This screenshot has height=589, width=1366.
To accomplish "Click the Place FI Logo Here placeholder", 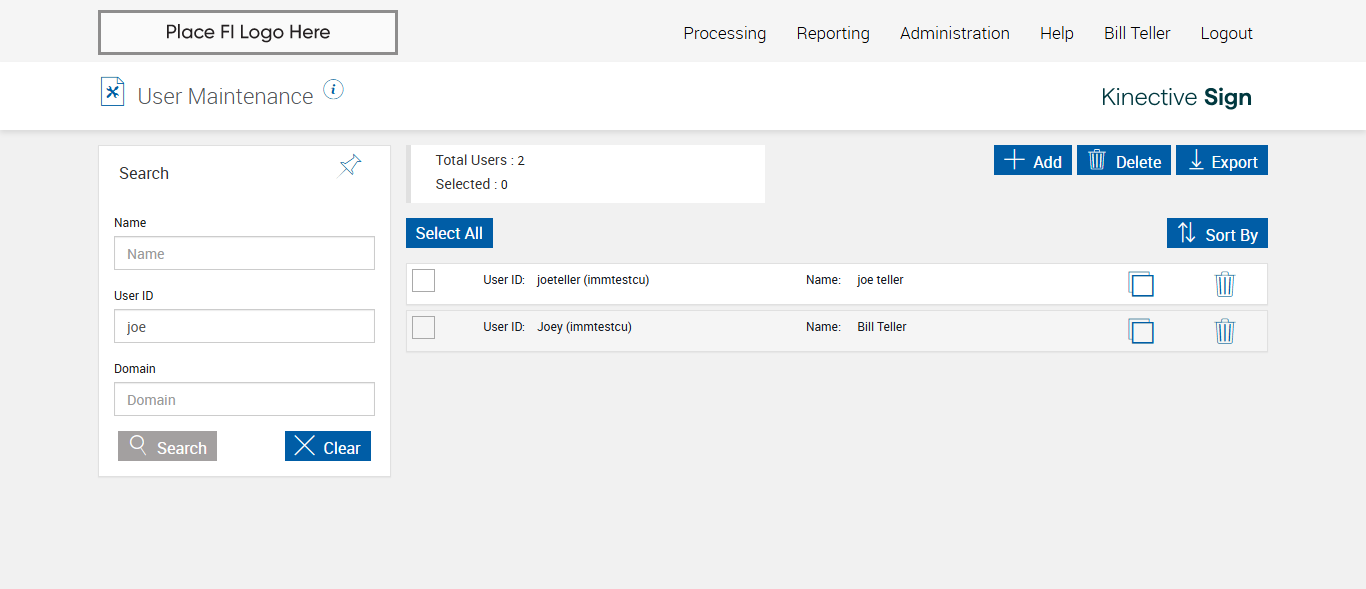I will 248,32.
